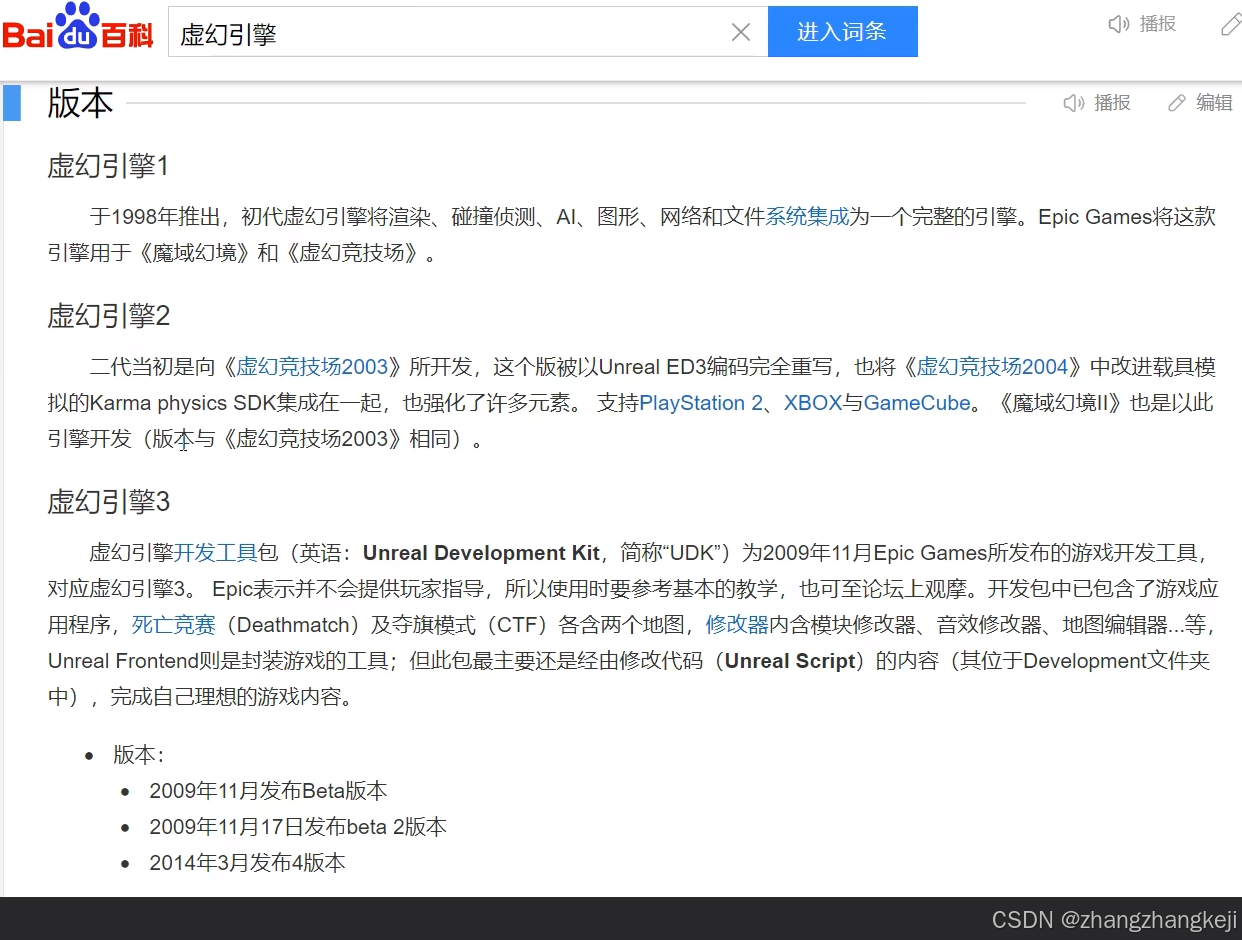Open the 虚幻竞技场2004 link
1242x940 pixels.
[x=993, y=367]
